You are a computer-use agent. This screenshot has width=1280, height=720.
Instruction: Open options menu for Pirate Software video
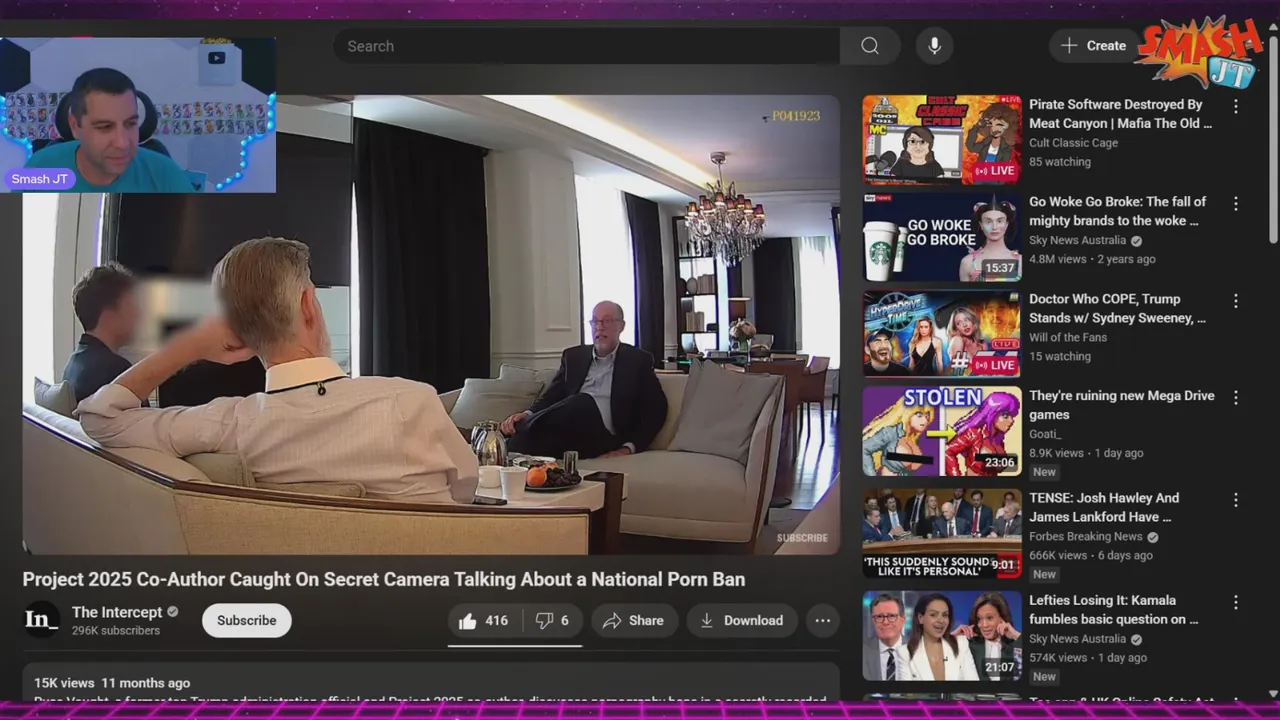[x=1236, y=106]
